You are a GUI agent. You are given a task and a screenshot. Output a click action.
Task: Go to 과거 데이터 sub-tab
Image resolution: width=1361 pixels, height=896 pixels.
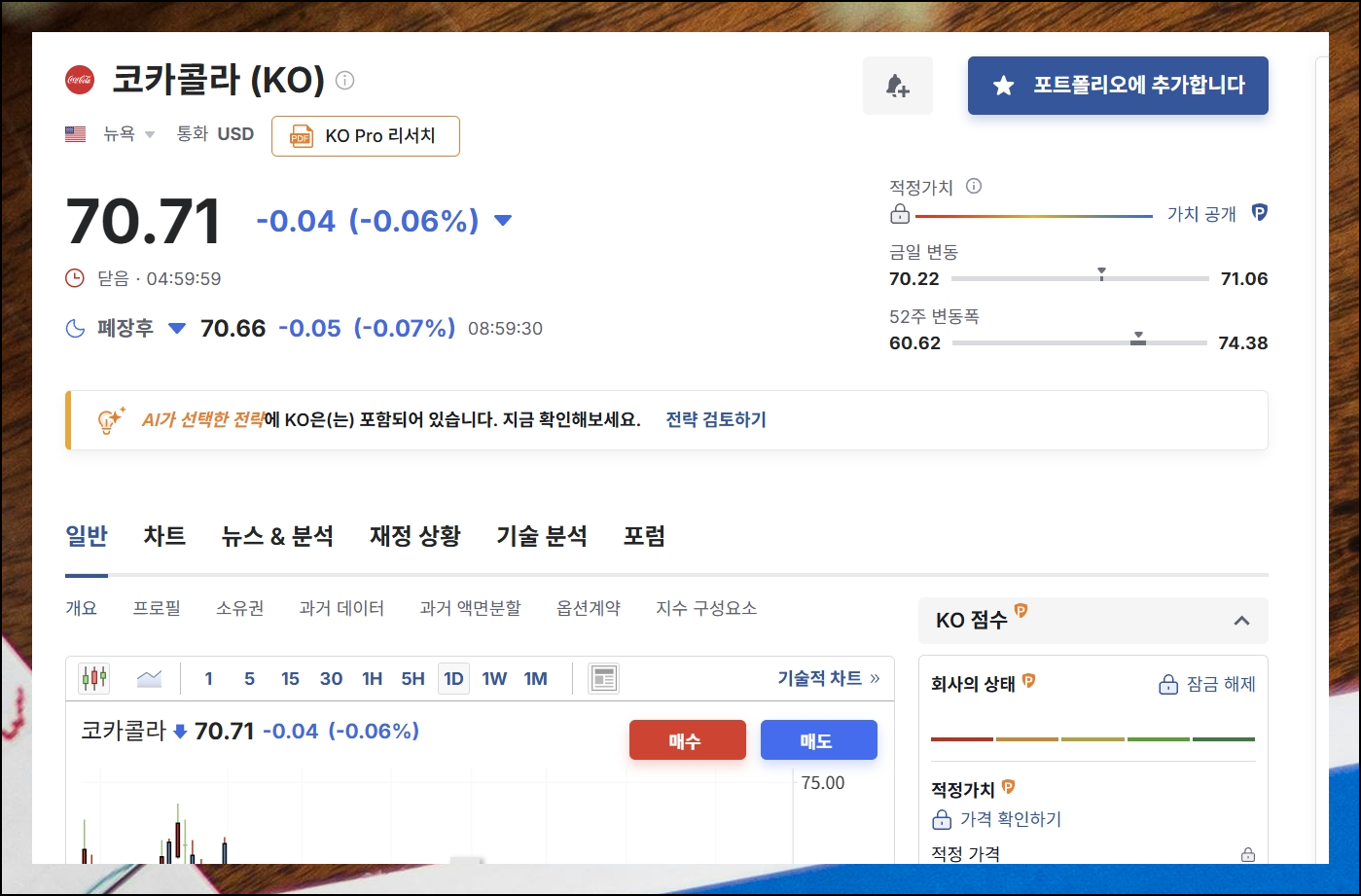pyautogui.click(x=341, y=608)
